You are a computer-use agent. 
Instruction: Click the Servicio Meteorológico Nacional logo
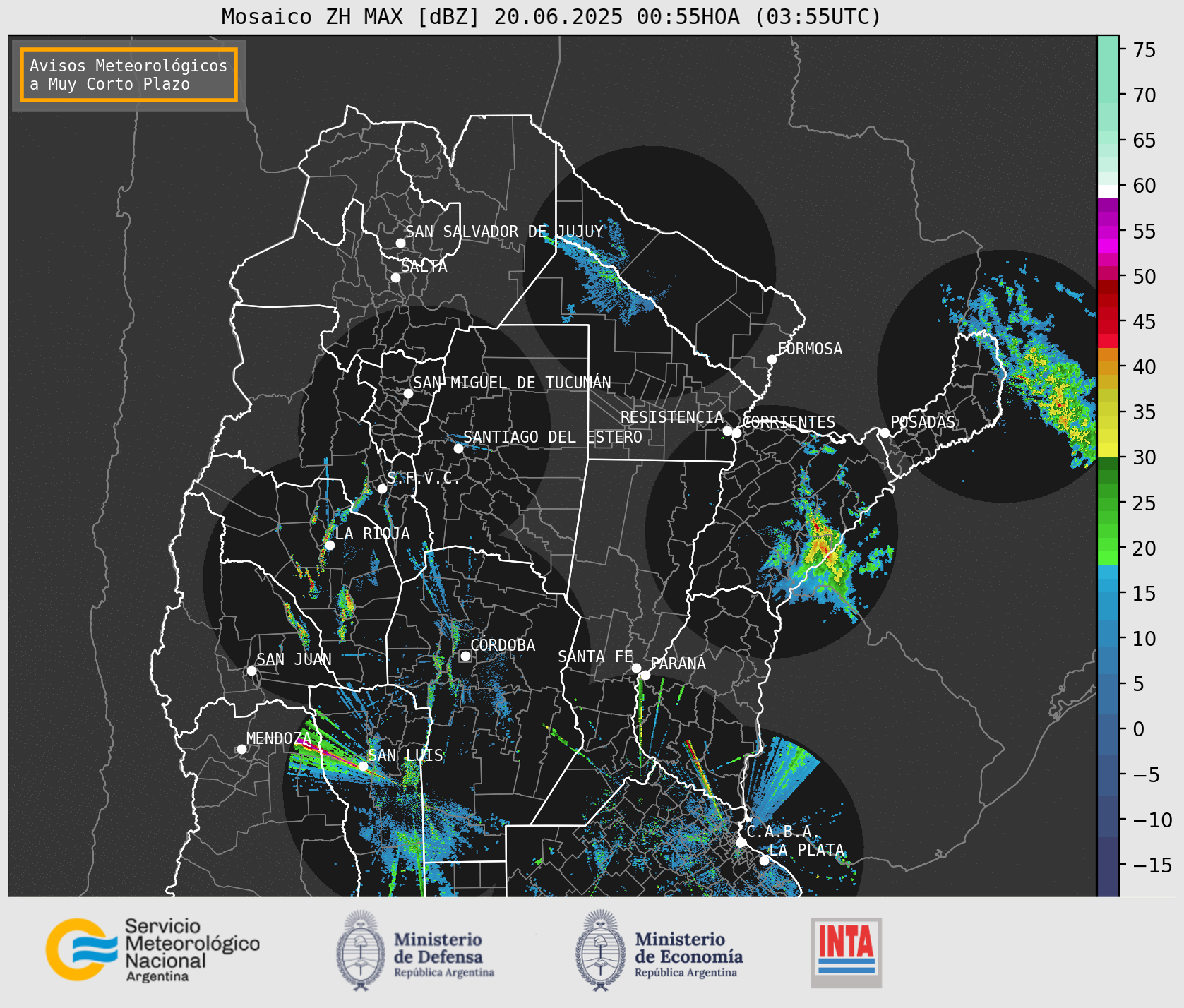click(x=153, y=949)
